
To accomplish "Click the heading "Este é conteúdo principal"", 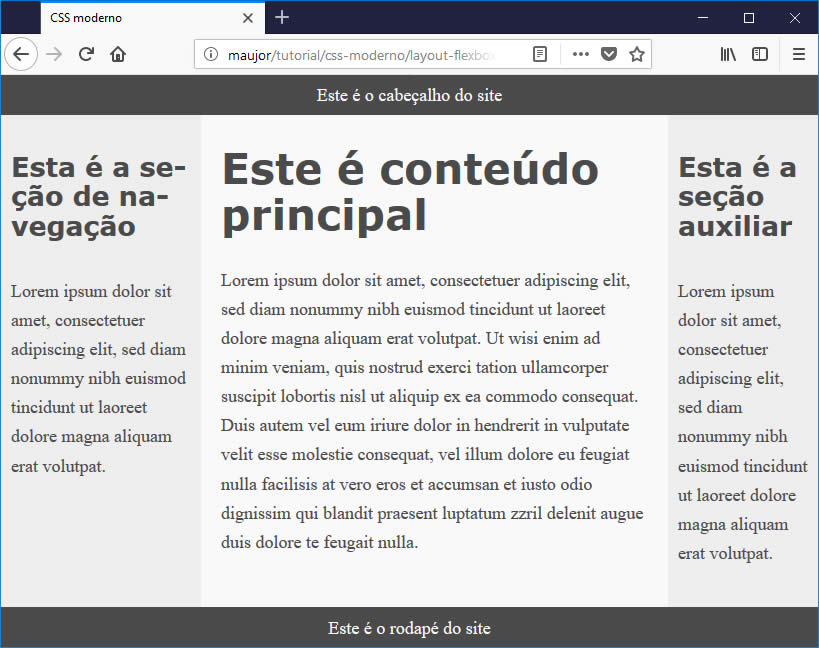I will [x=410, y=191].
